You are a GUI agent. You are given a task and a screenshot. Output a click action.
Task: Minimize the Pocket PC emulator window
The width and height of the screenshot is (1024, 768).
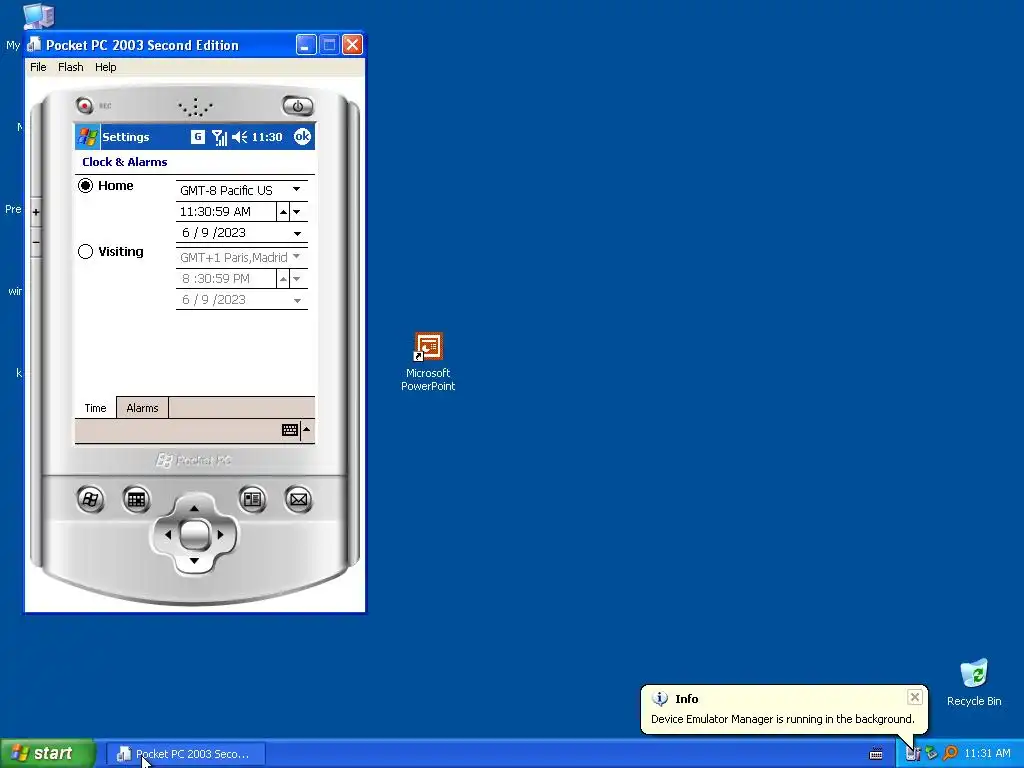pyautogui.click(x=306, y=44)
